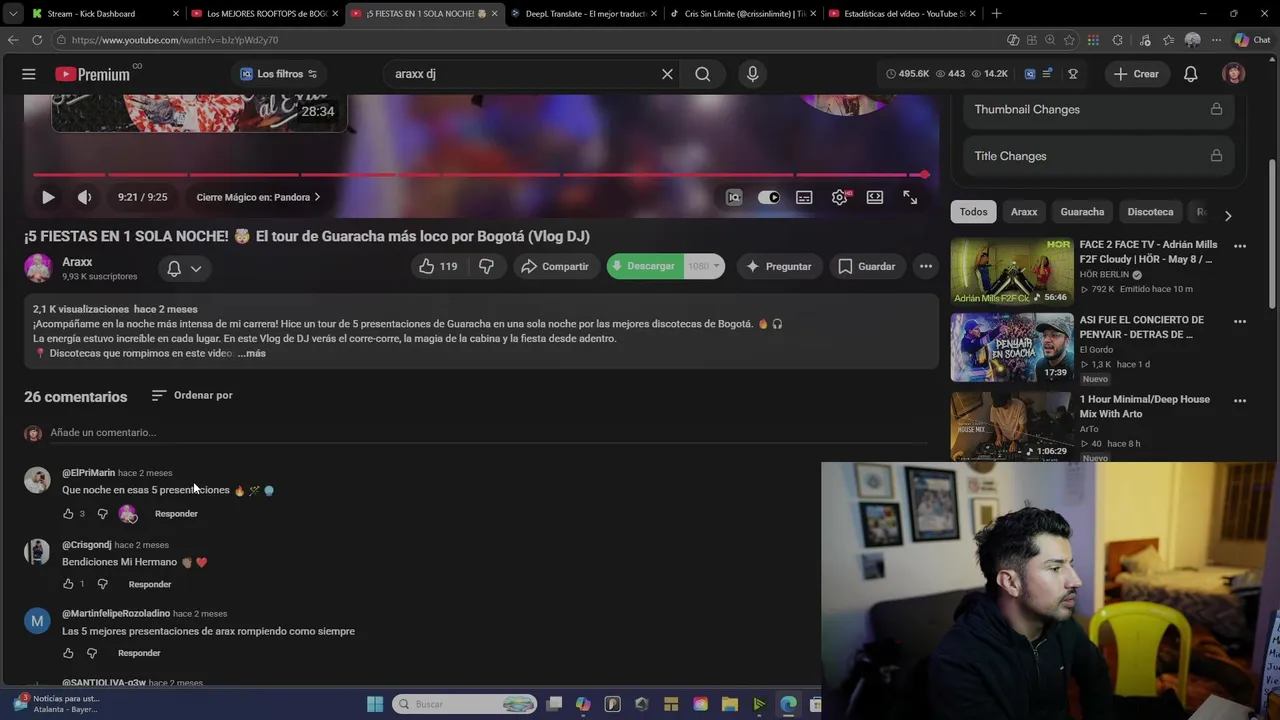Dislike the @MartinfelipeRozoladino comment
The width and height of the screenshot is (1280, 720).
click(91, 653)
